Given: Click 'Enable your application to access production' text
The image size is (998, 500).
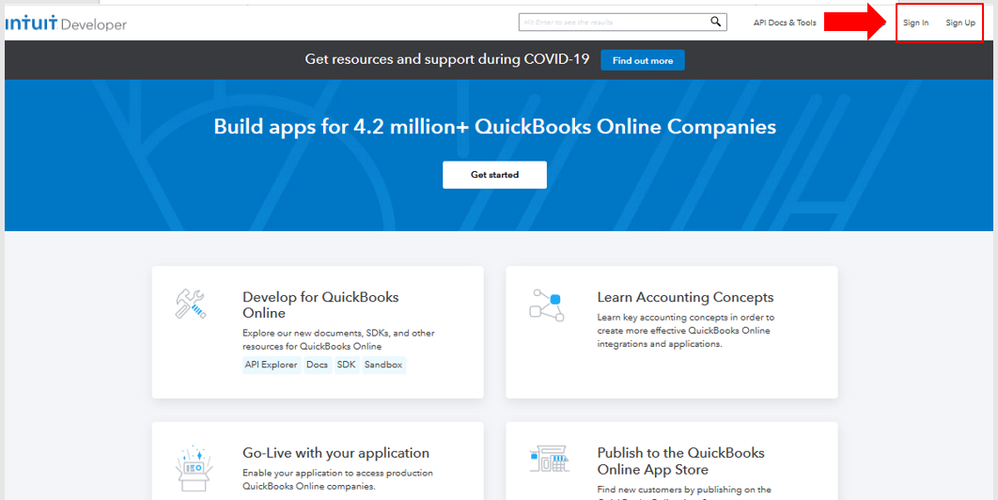Looking at the screenshot, I should point(337,480).
